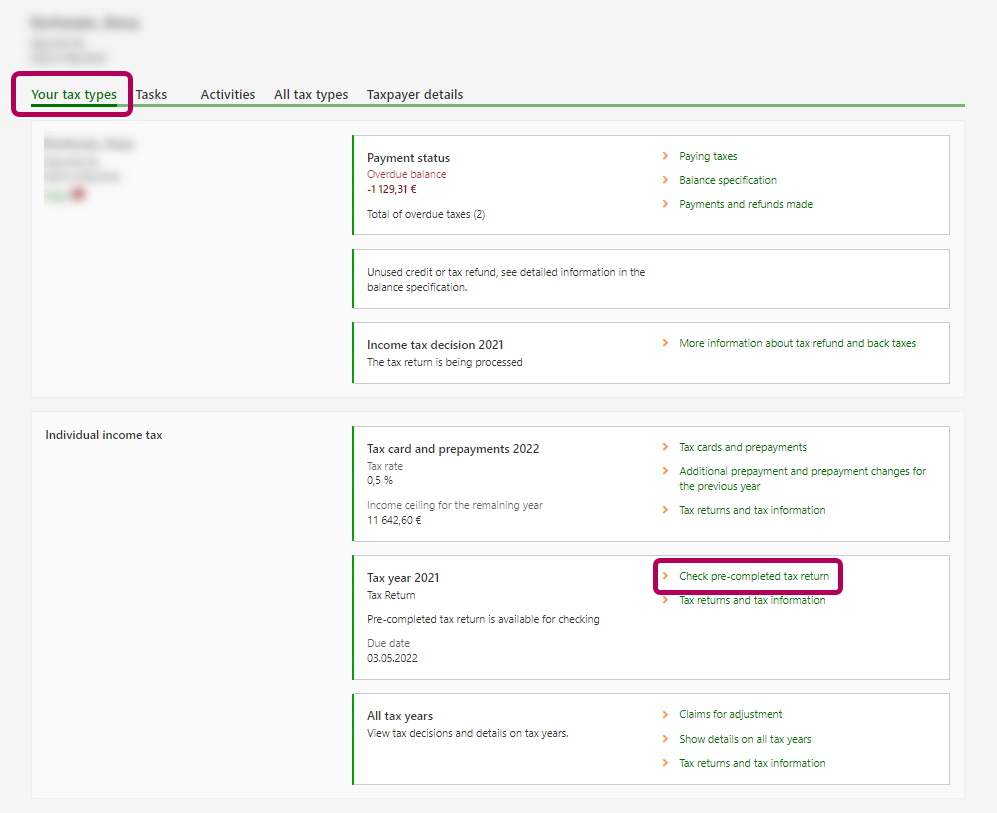997x813 pixels.
Task: Switch to the Tasks tab
Action: [151, 95]
